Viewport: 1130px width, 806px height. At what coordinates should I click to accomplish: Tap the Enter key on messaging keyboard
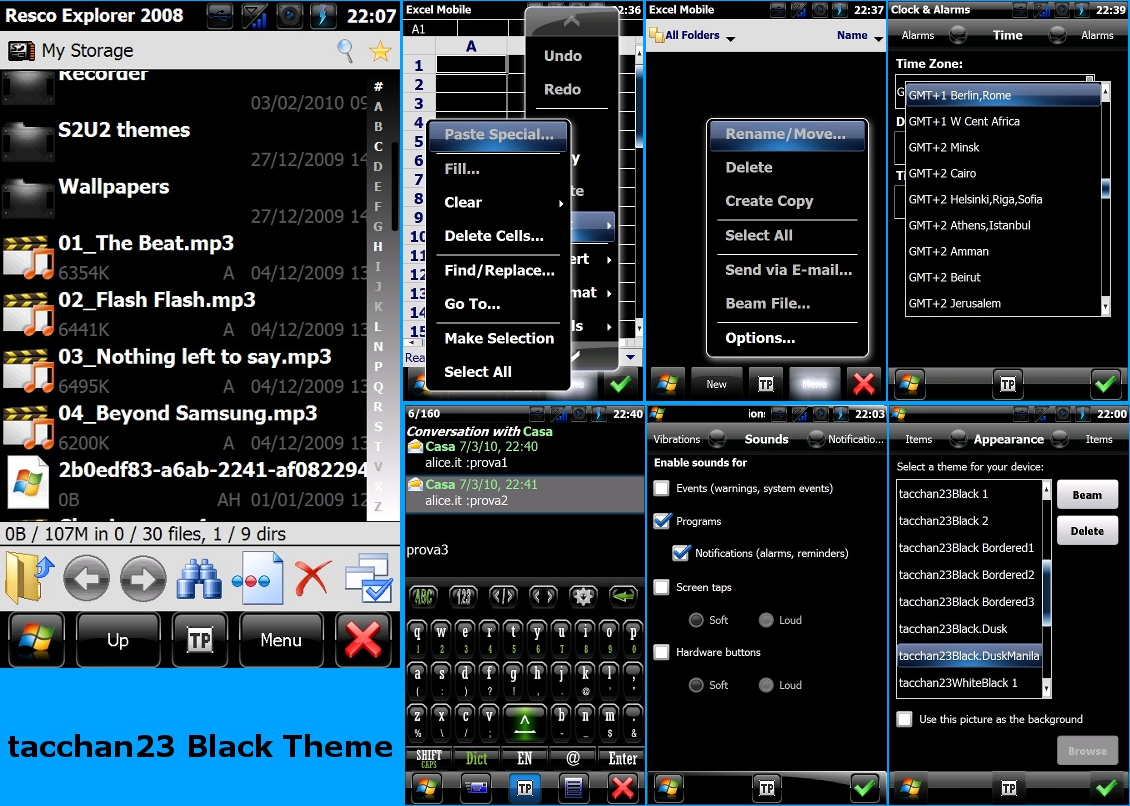pyautogui.click(x=622, y=758)
